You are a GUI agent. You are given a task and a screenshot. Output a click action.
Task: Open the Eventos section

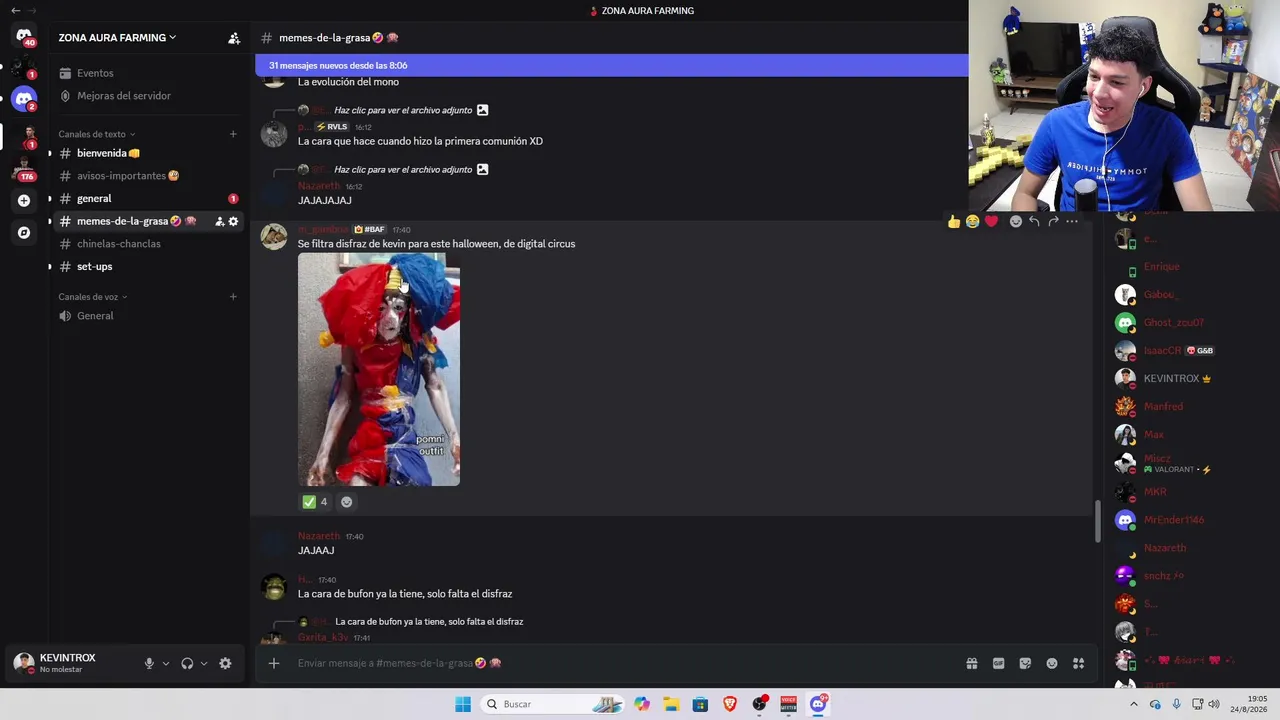click(146, 73)
